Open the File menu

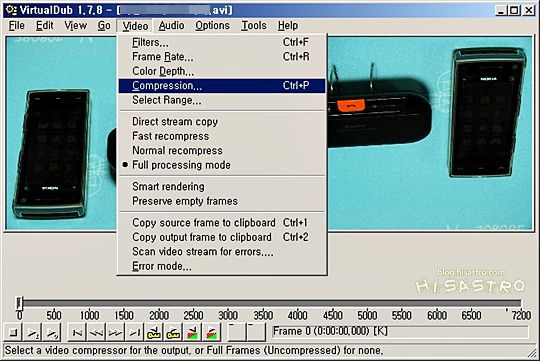pyautogui.click(x=17, y=26)
